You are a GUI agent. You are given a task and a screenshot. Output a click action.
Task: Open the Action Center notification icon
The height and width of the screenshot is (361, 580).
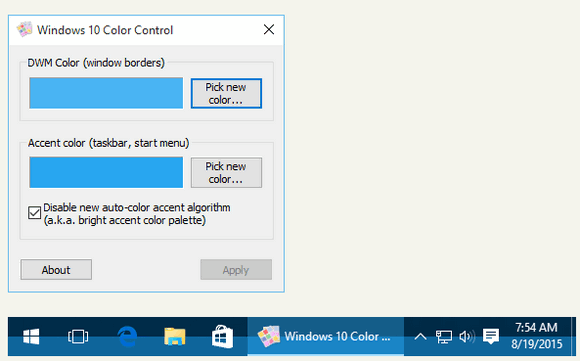(491, 337)
